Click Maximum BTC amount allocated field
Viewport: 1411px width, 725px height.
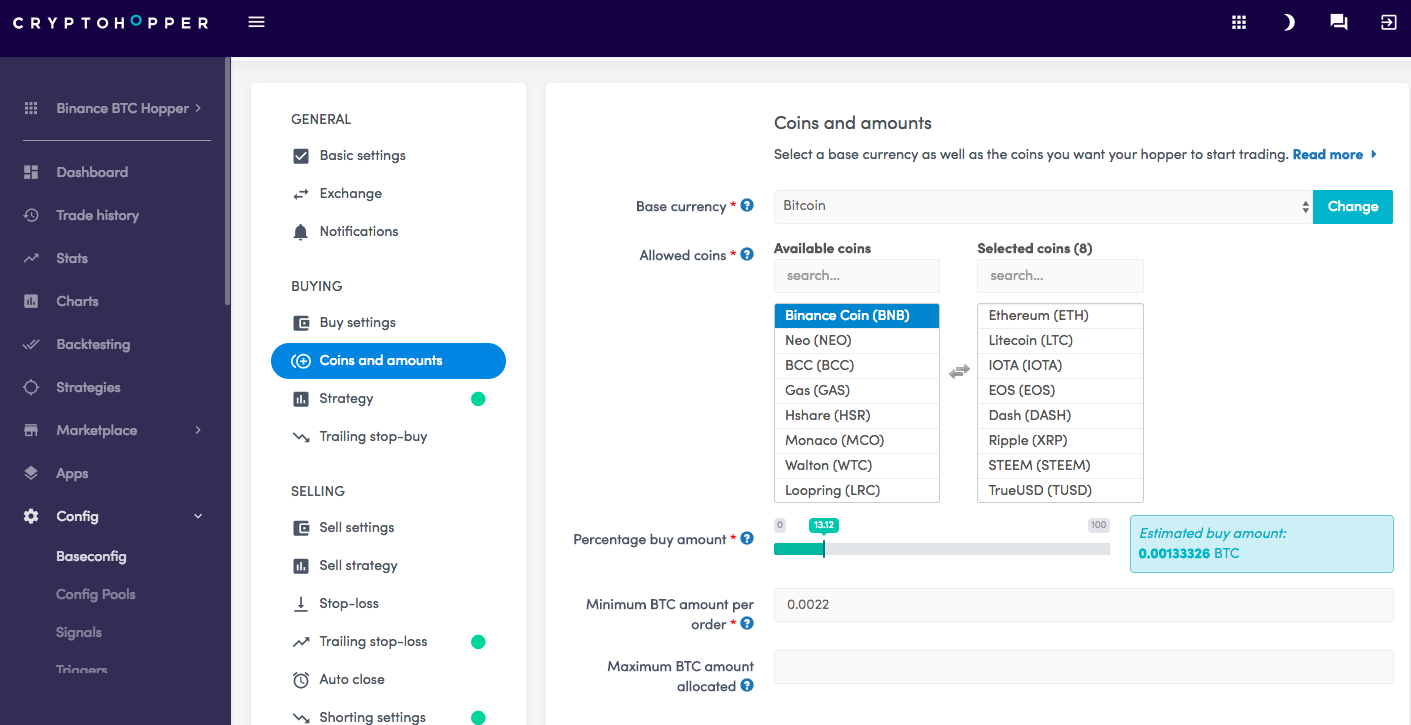pos(1083,667)
